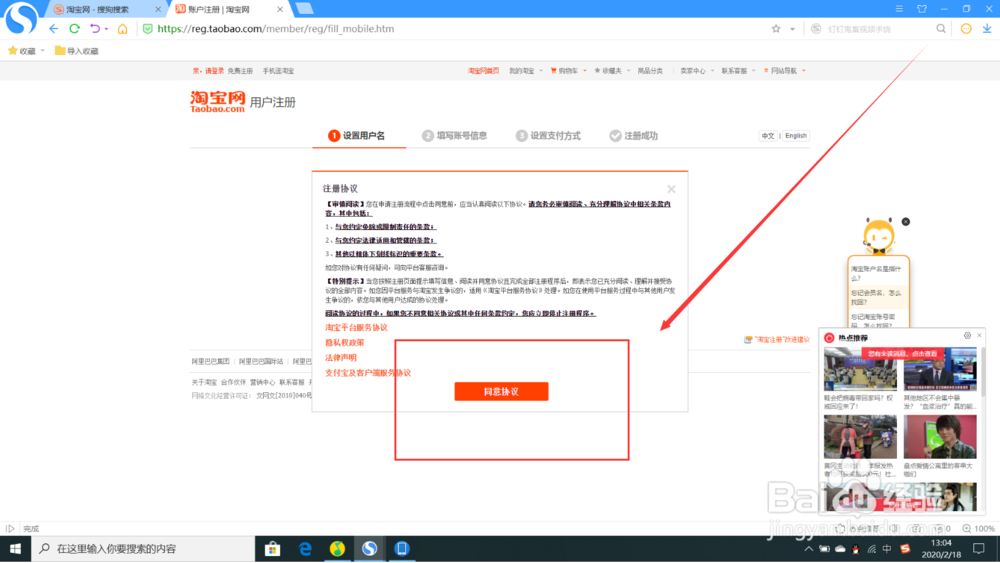Expand the 网站导航 menu
Viewport: 1000px width, 563px height.
tap(784, 71)
